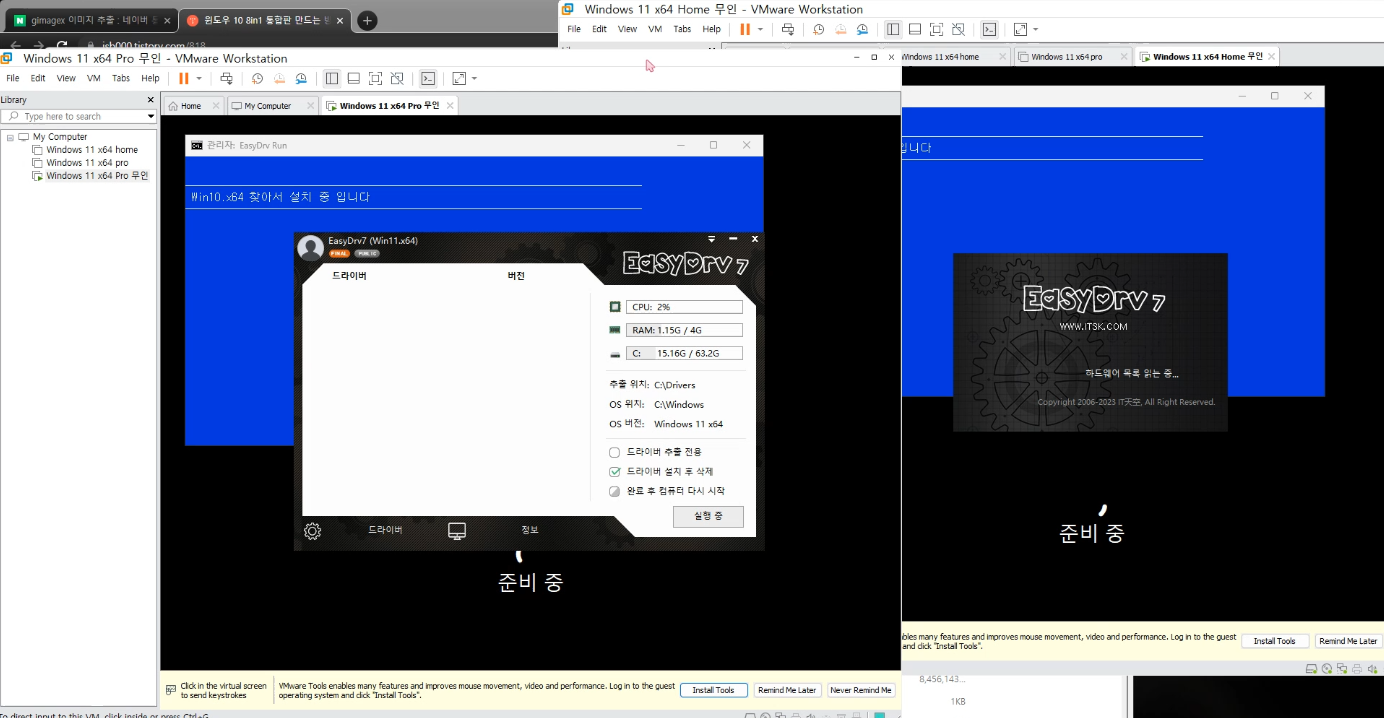This screenshot has height=718, width=1384.
Task: Open the 정보 tab in EasyDrv7
Action: [530, 530]
